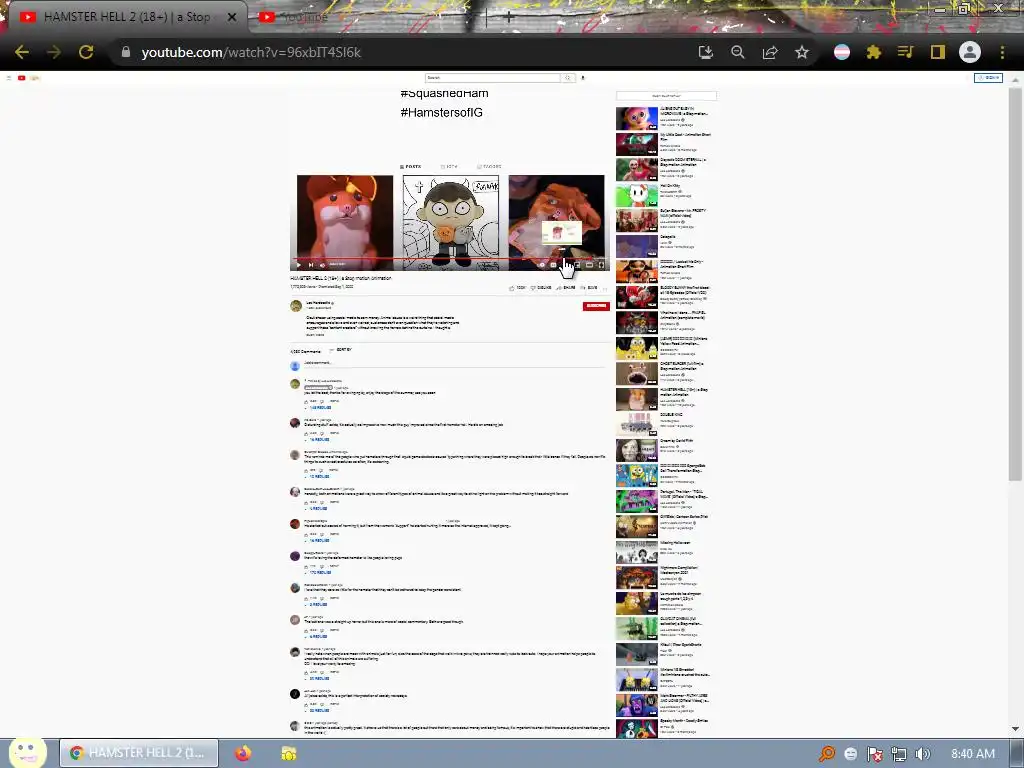The height and width of the screenshot is (768, 1024).
Task: Click the #HamstersofIG hashtag in video
Action: [441, 112]
